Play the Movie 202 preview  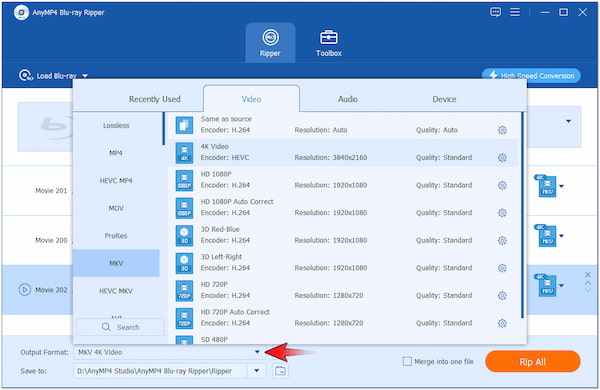24,290
